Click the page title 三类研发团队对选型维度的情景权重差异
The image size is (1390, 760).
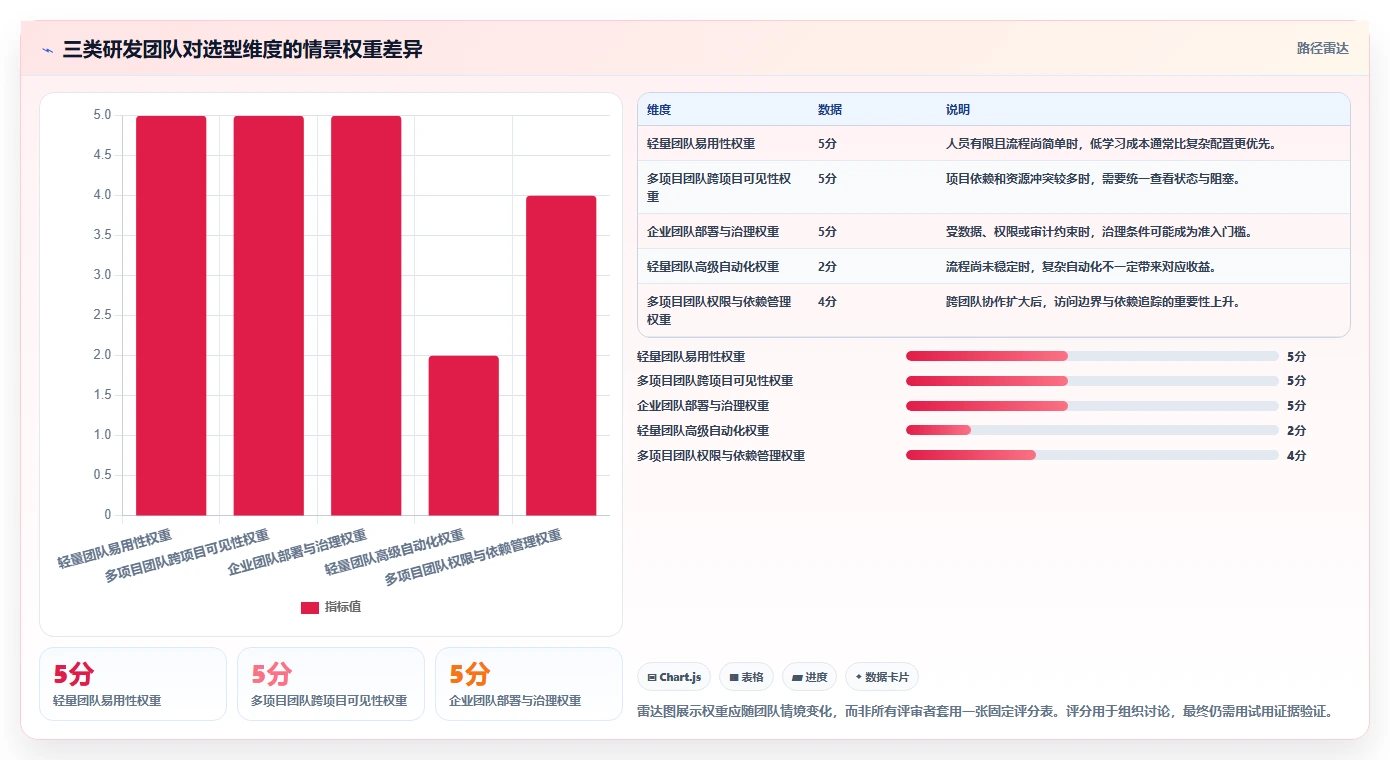[242, 49]
